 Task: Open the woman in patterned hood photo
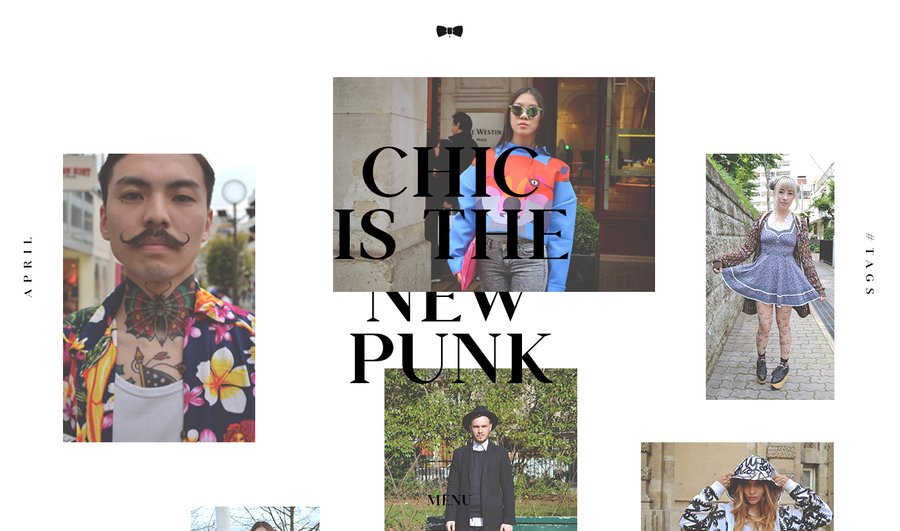[x=737, y=486]
